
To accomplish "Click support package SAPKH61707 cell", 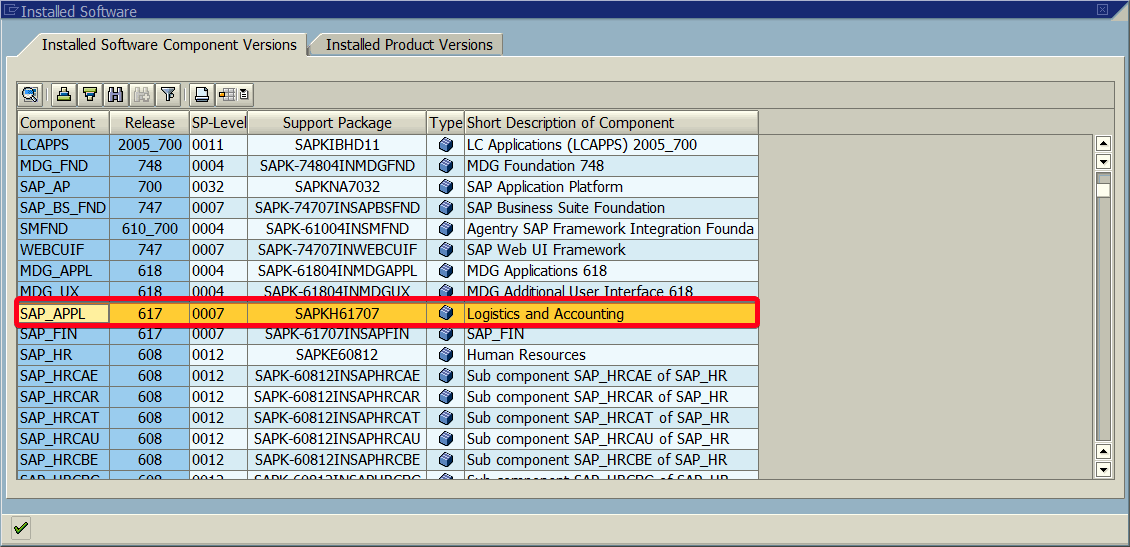I will [337, 313].
